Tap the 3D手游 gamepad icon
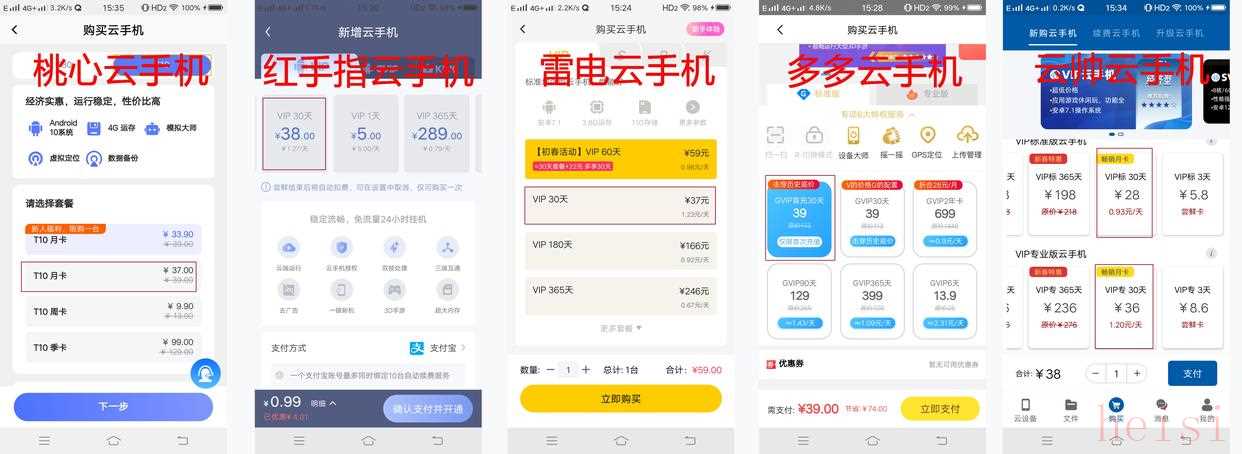The height and width of the screenshot is (454, 1242). (x=395, y=290)
